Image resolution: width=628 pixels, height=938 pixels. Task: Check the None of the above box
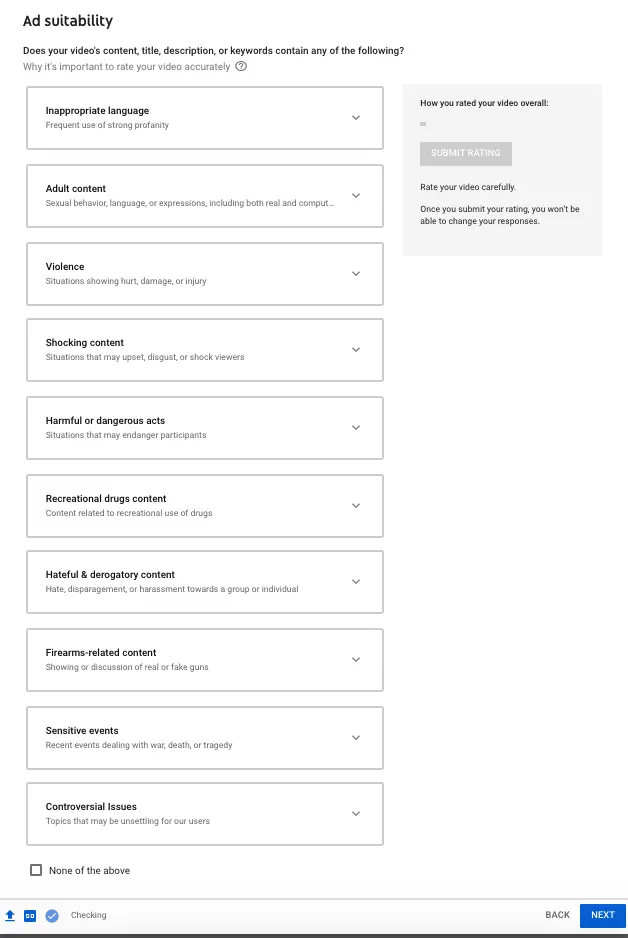click(36, 870)
